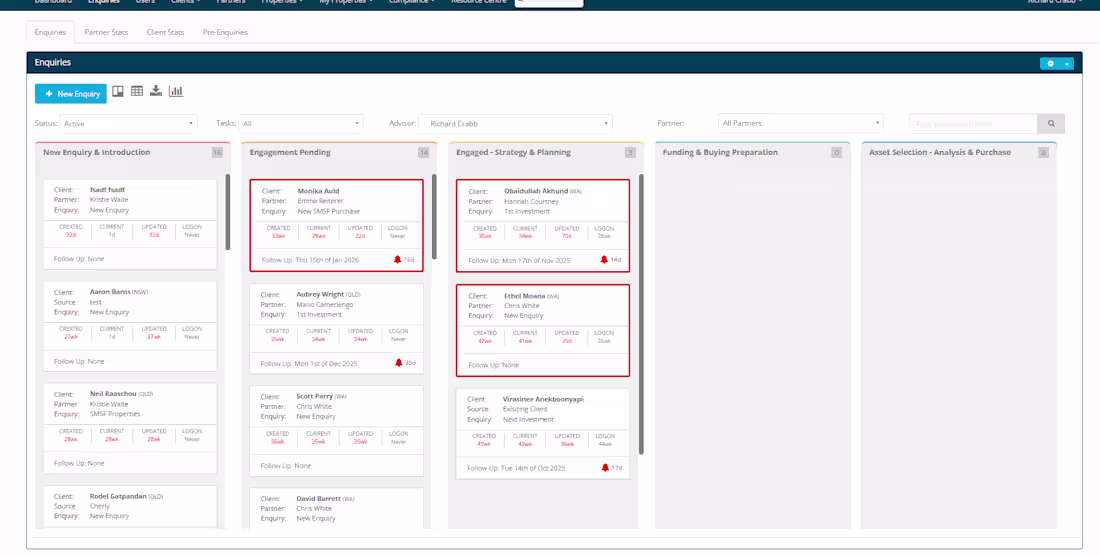Open the Rodel Gatpandan client card
The image size is (1100, 556).
click(130, 506)
